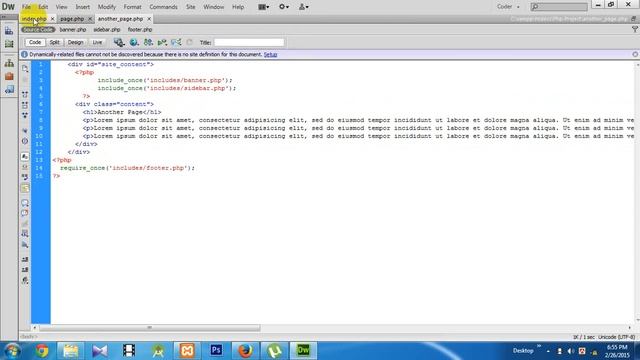Switch to Split view
This screenshot has height=360, width=640.
click(x=55, y=42)
